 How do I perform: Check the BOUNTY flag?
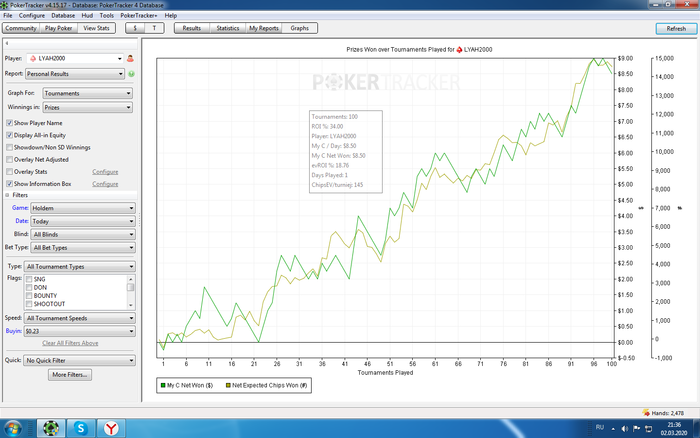pos(29,296)
